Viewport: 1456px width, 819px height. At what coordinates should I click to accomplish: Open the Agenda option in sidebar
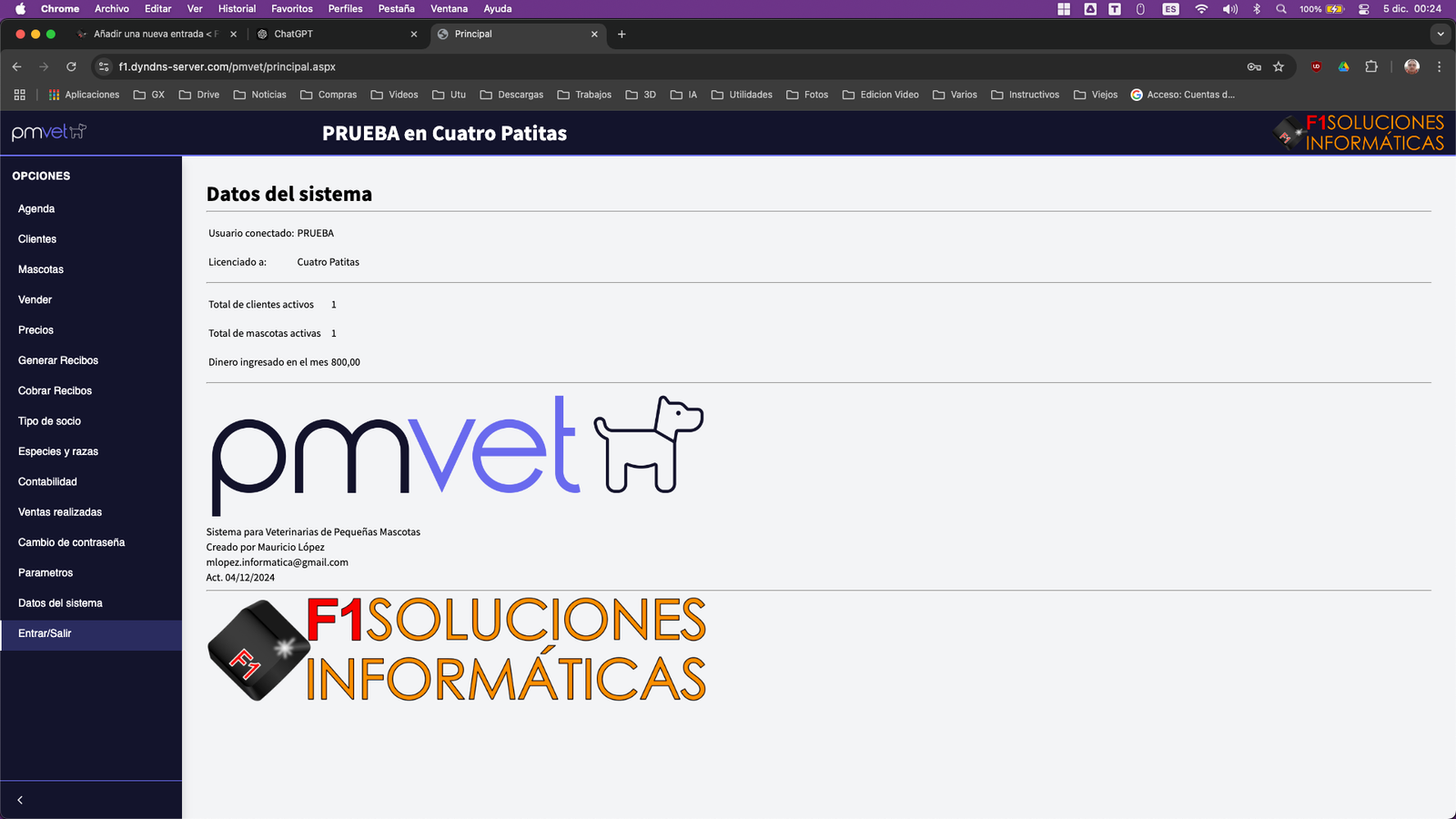point(36,208)
